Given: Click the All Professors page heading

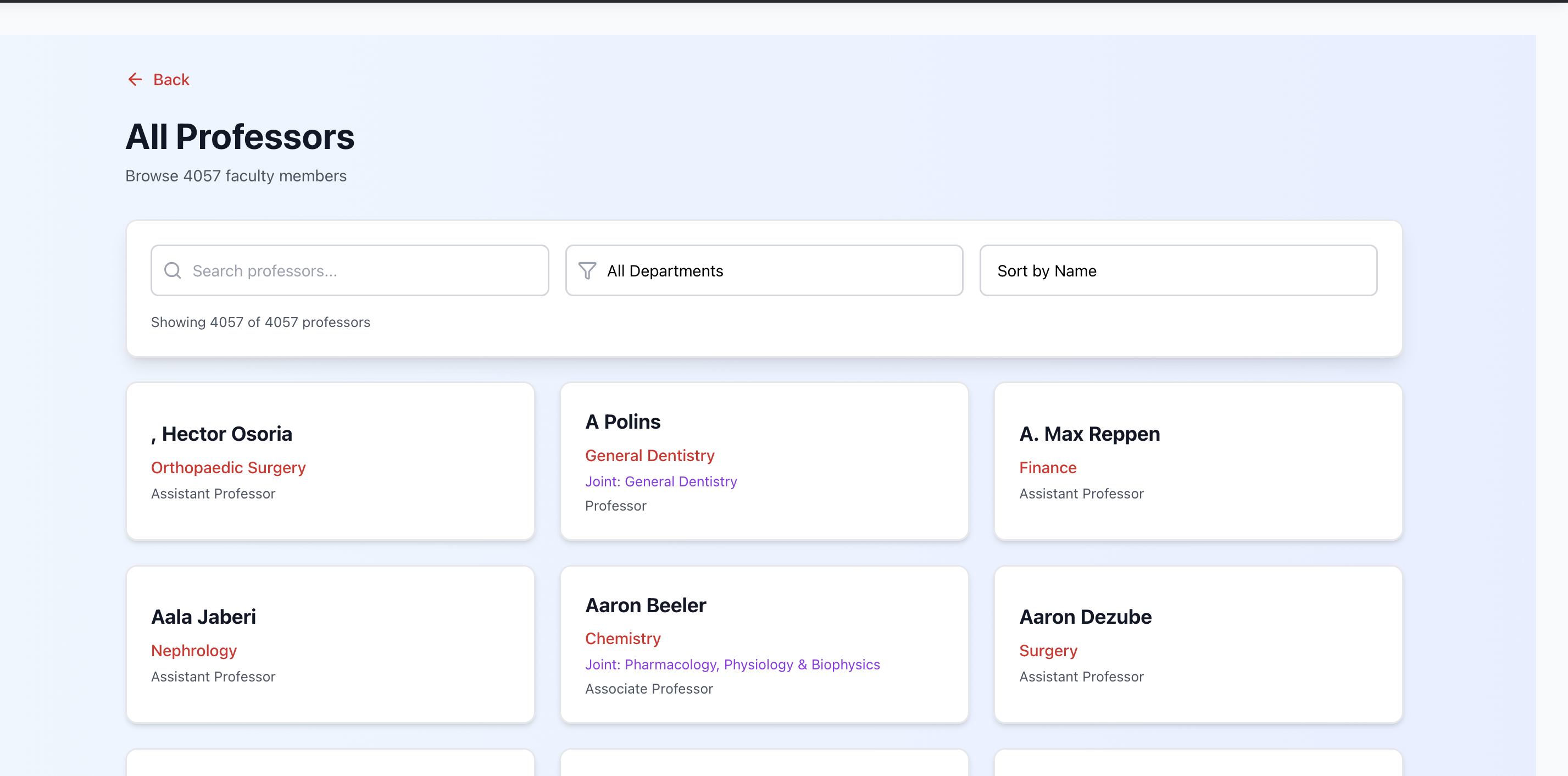Looking at the screenshot, I should [x=240, y=136].
